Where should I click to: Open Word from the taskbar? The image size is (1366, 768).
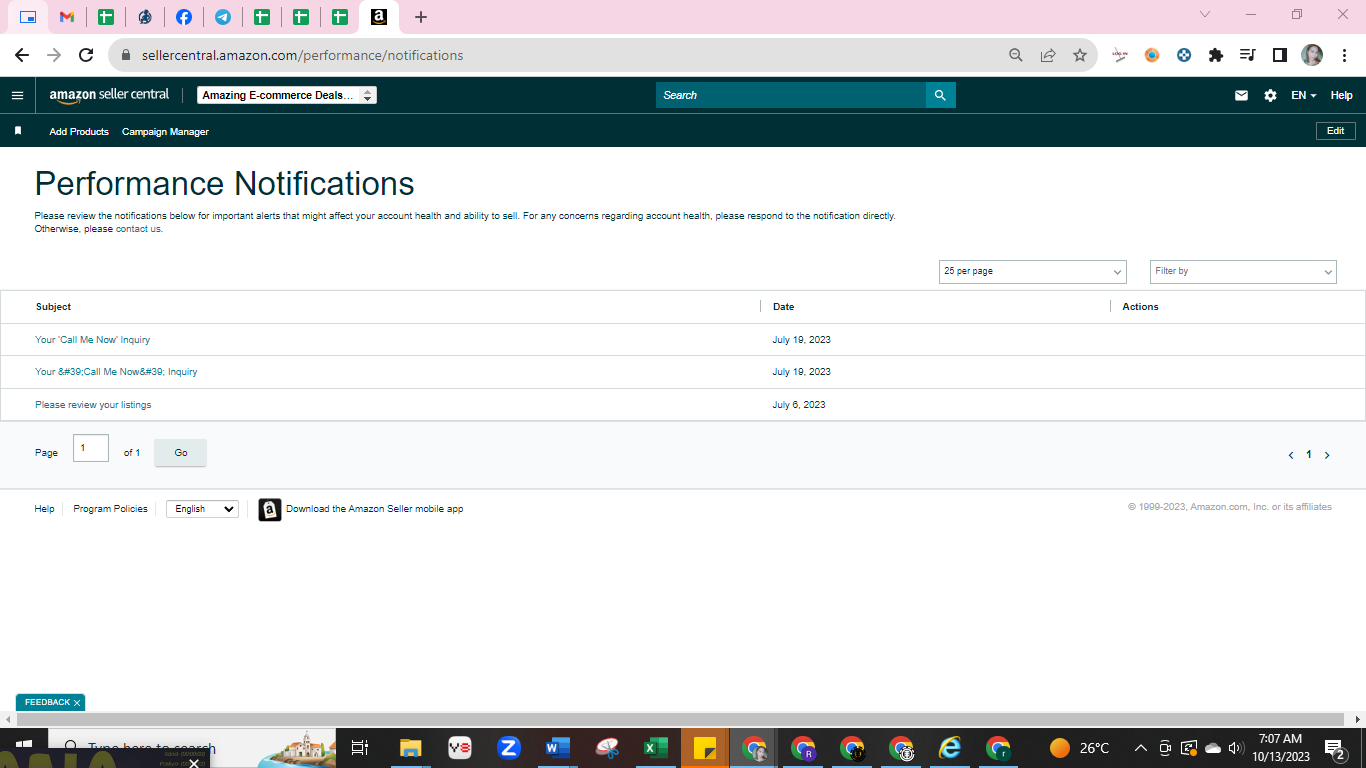pos(558,748)
